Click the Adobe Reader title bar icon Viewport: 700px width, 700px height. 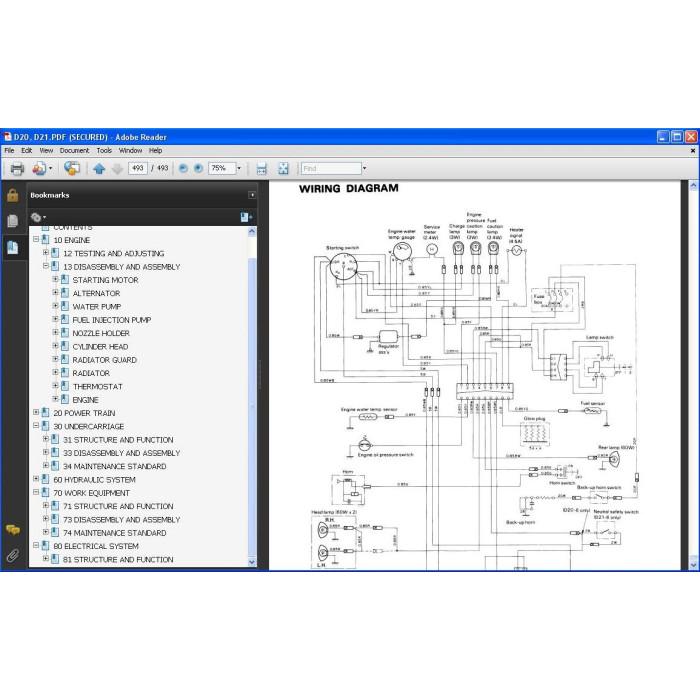tap(7, 137)
